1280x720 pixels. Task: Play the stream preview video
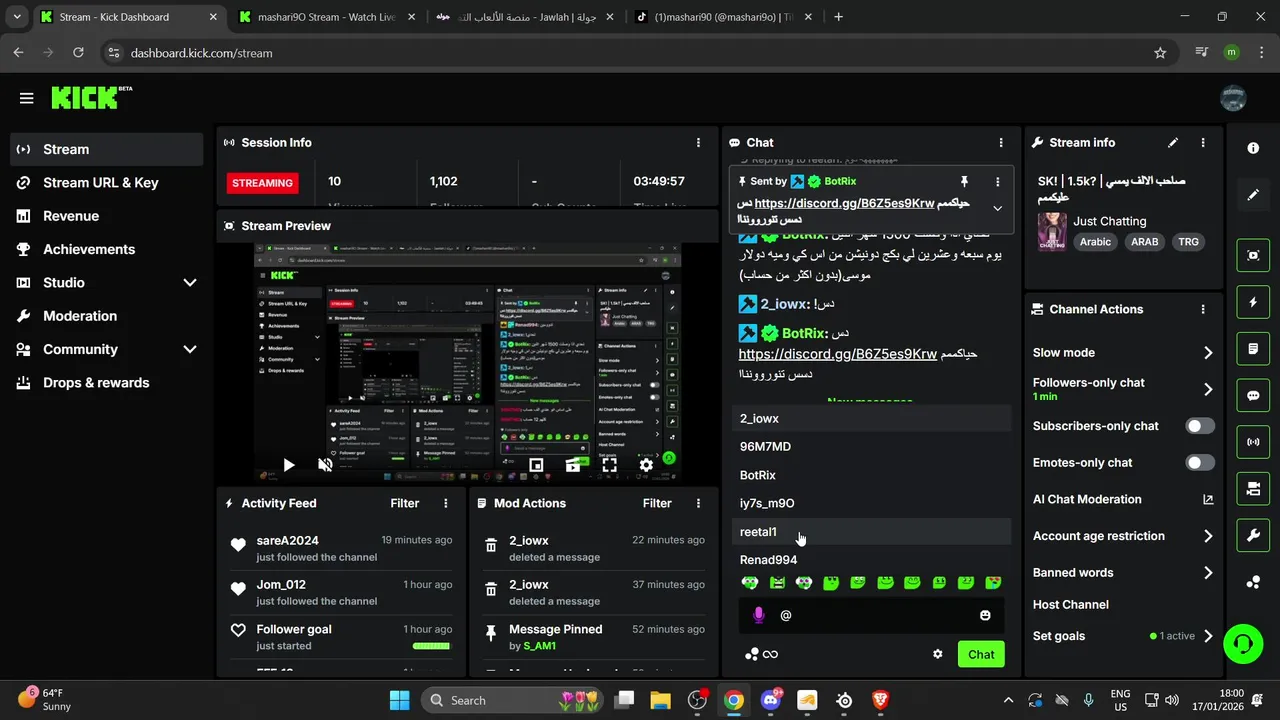tap(288, 465)
